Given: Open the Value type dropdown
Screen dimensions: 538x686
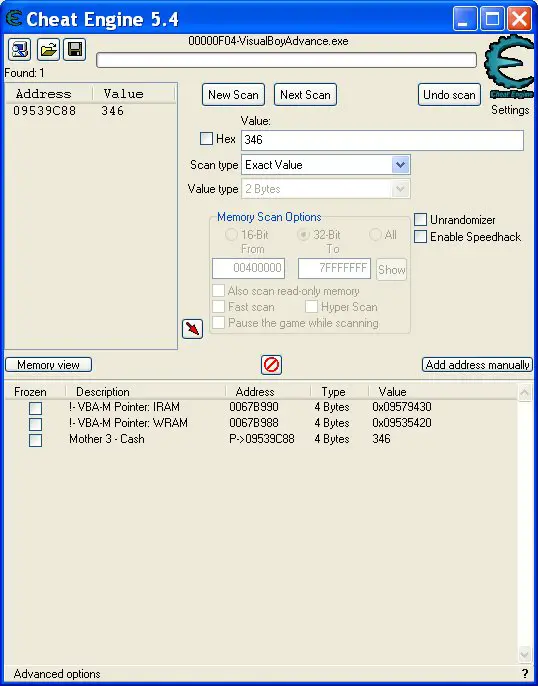Looking at the screenshot, I should (325, 189).
